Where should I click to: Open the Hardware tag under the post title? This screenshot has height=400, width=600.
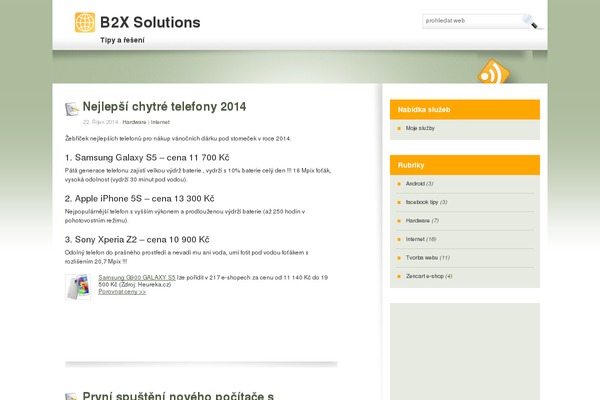(134, 122)
